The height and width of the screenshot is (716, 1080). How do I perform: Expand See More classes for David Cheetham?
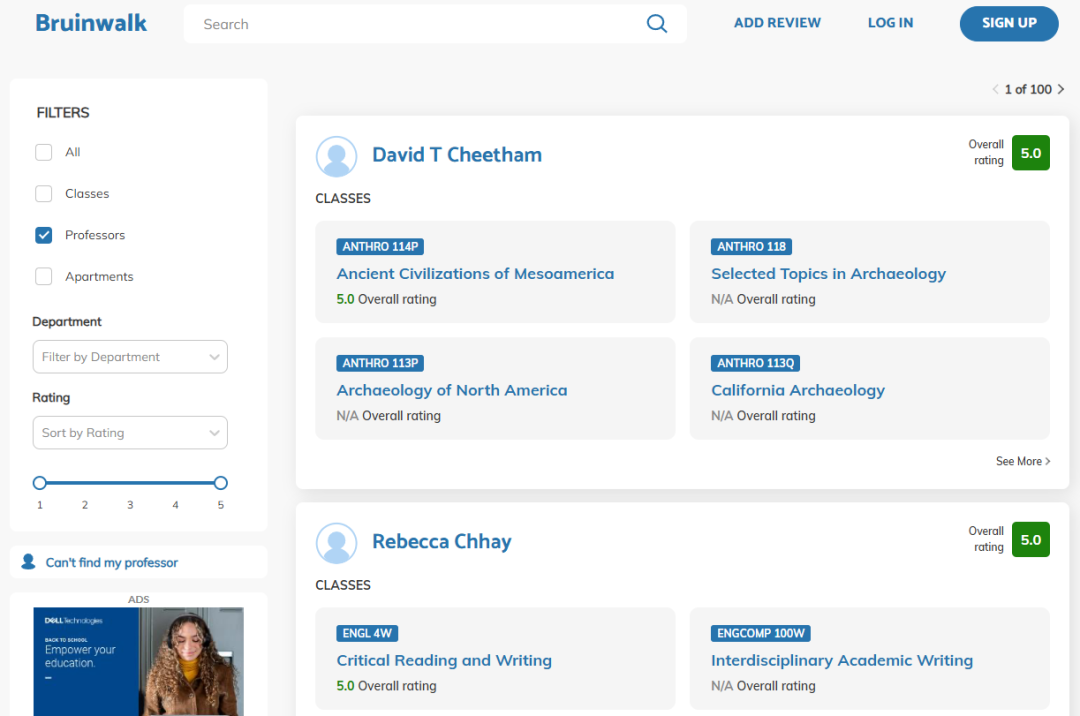click(1022, 461)
